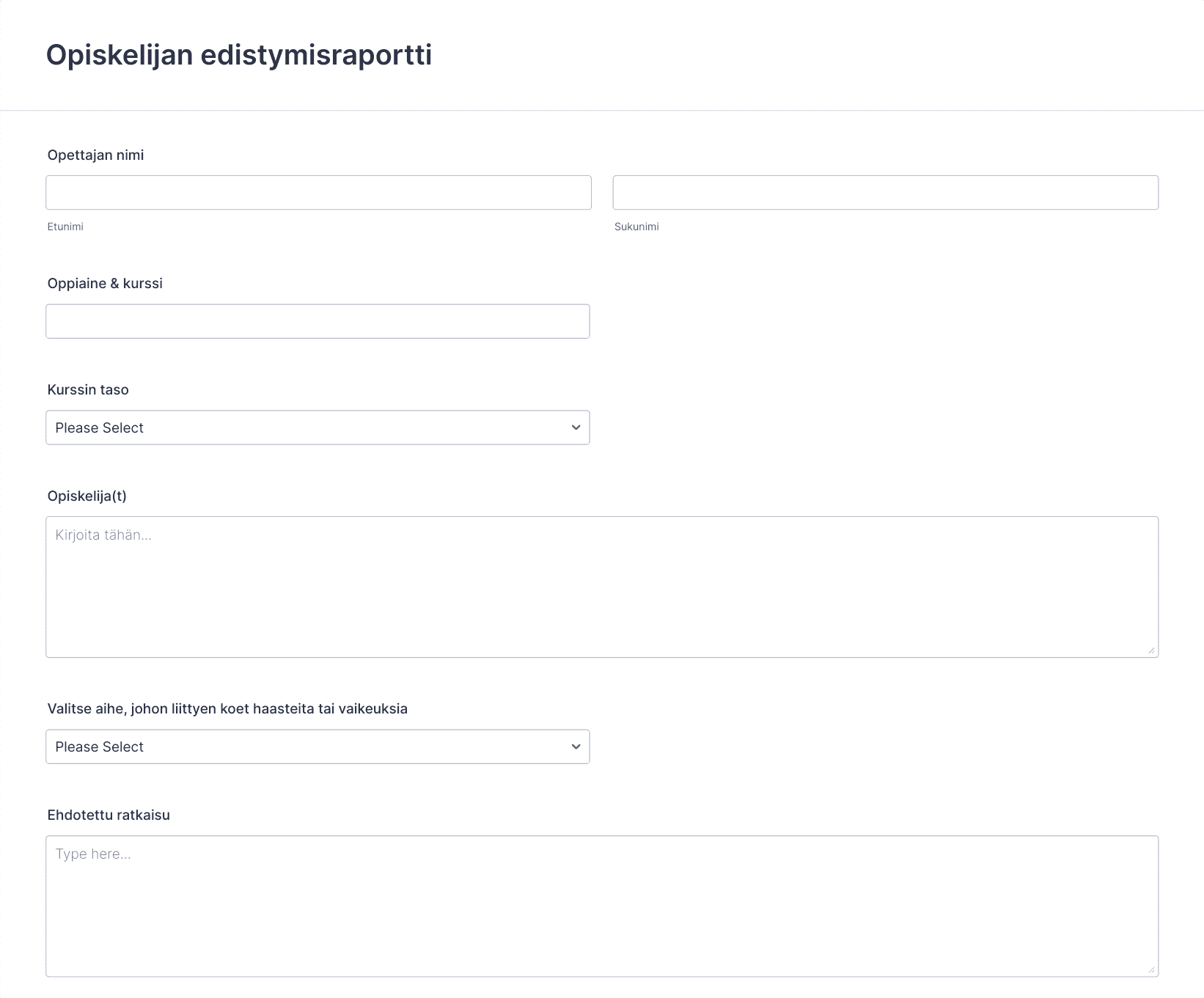
Task: Click the Opiskelijan edistymisraportti heading
Action: (239, 55)
